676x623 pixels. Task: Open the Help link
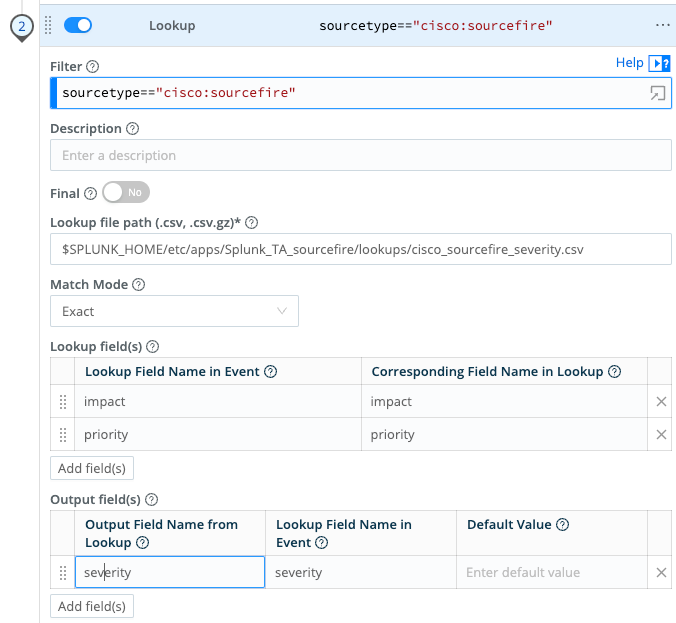pyautogui.click(x=629, y=63)
